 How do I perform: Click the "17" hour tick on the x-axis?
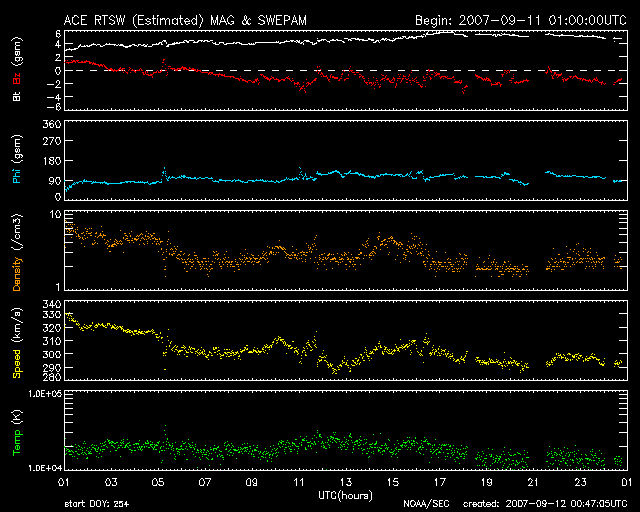pyautogui.click(x=440, y=482)
